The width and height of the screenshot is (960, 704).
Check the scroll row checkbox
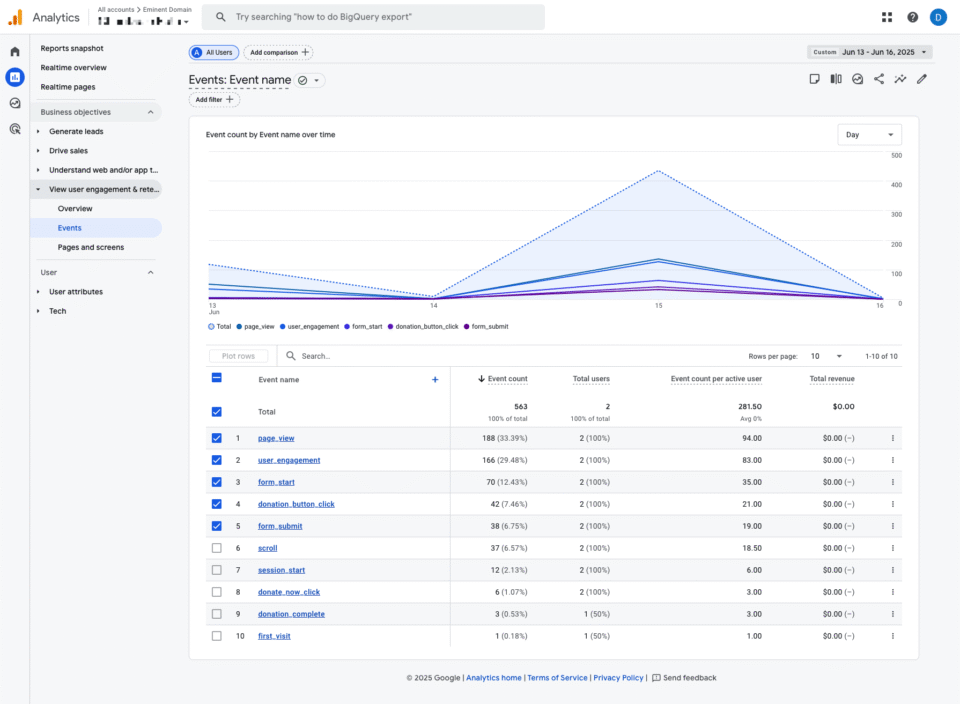click(217, 548)
